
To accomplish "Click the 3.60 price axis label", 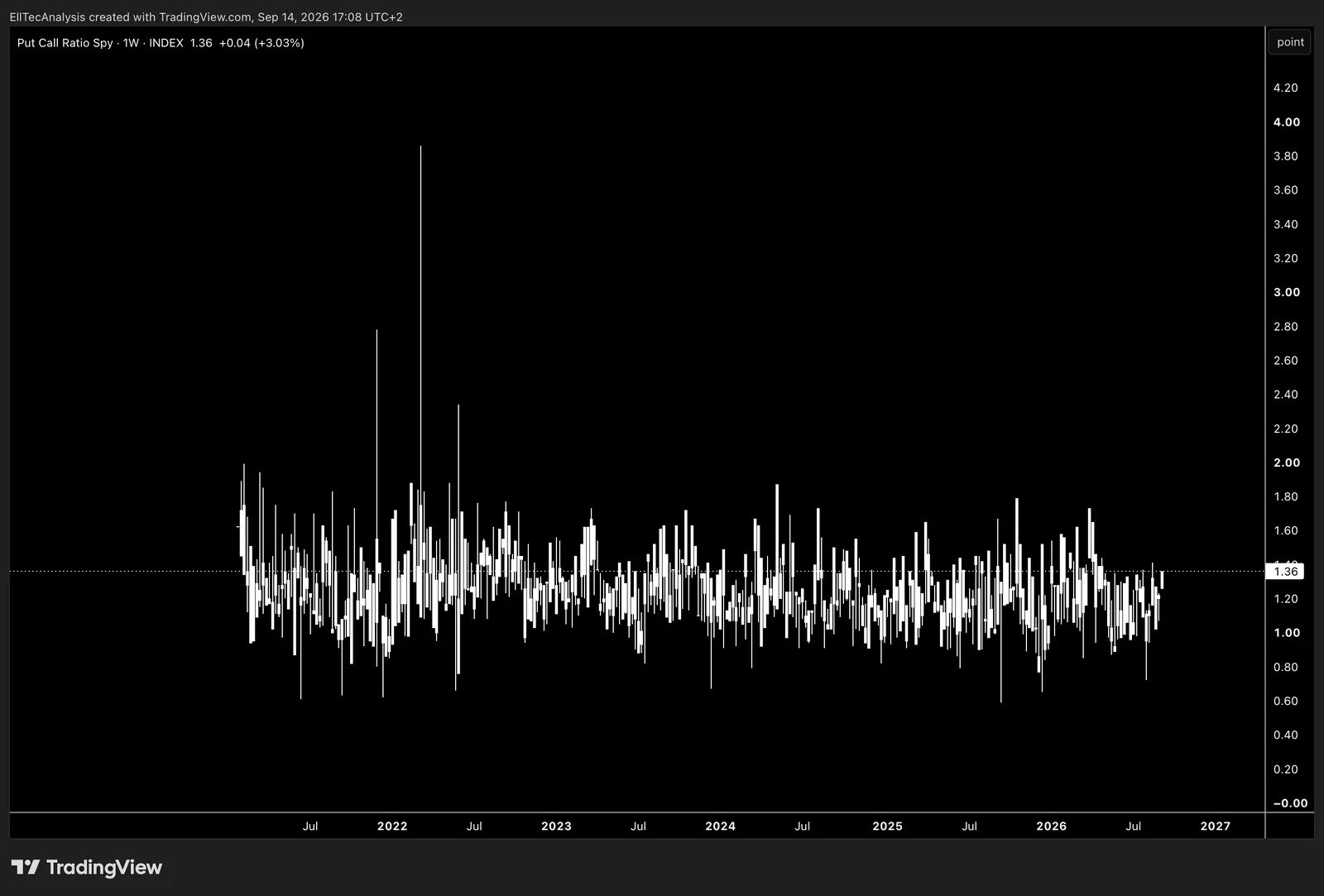I will [x=1286, y=189].
